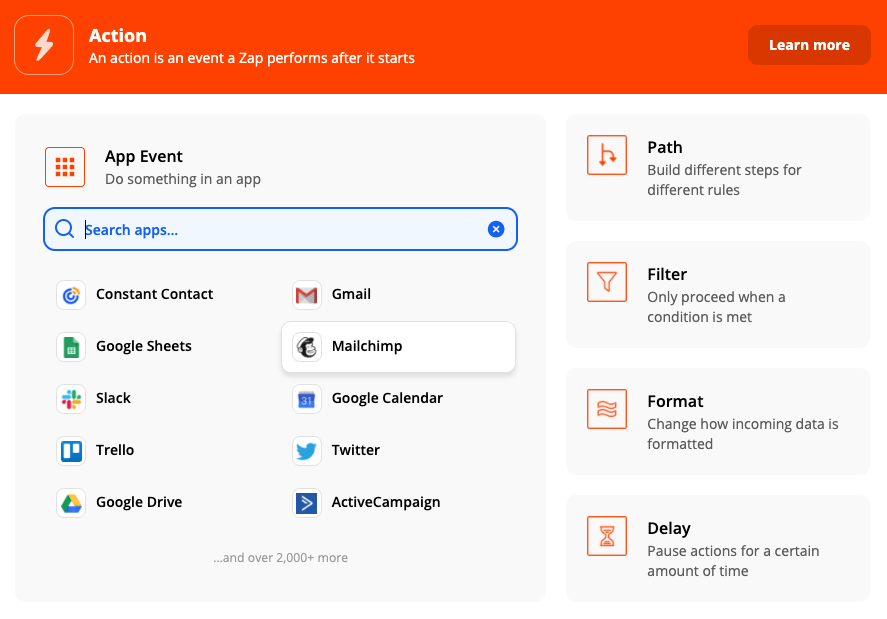Click the Path card title
Image resolution: width=887 pixels, height=619 pixels.
point(665,148)
